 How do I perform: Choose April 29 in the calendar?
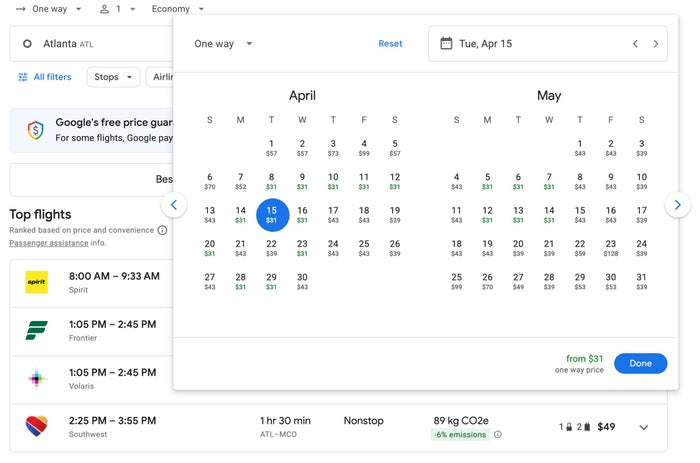pos(271,282)
